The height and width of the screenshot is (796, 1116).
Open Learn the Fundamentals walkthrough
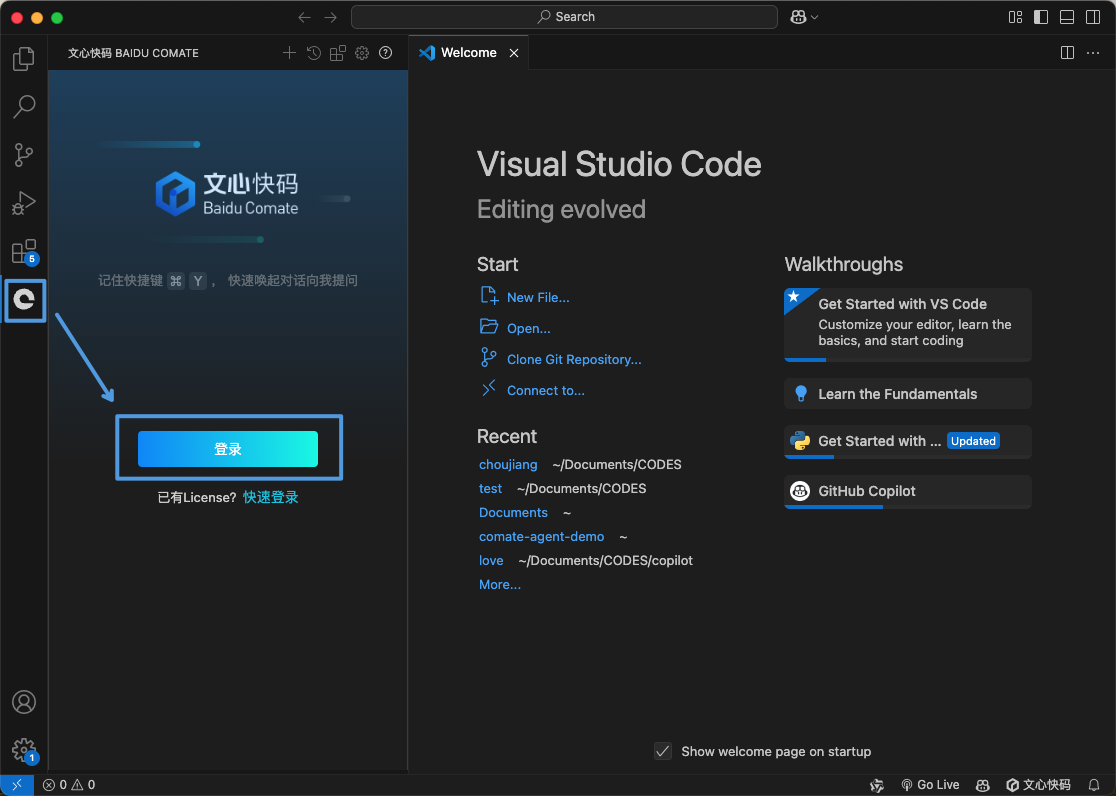coord(907,394)
